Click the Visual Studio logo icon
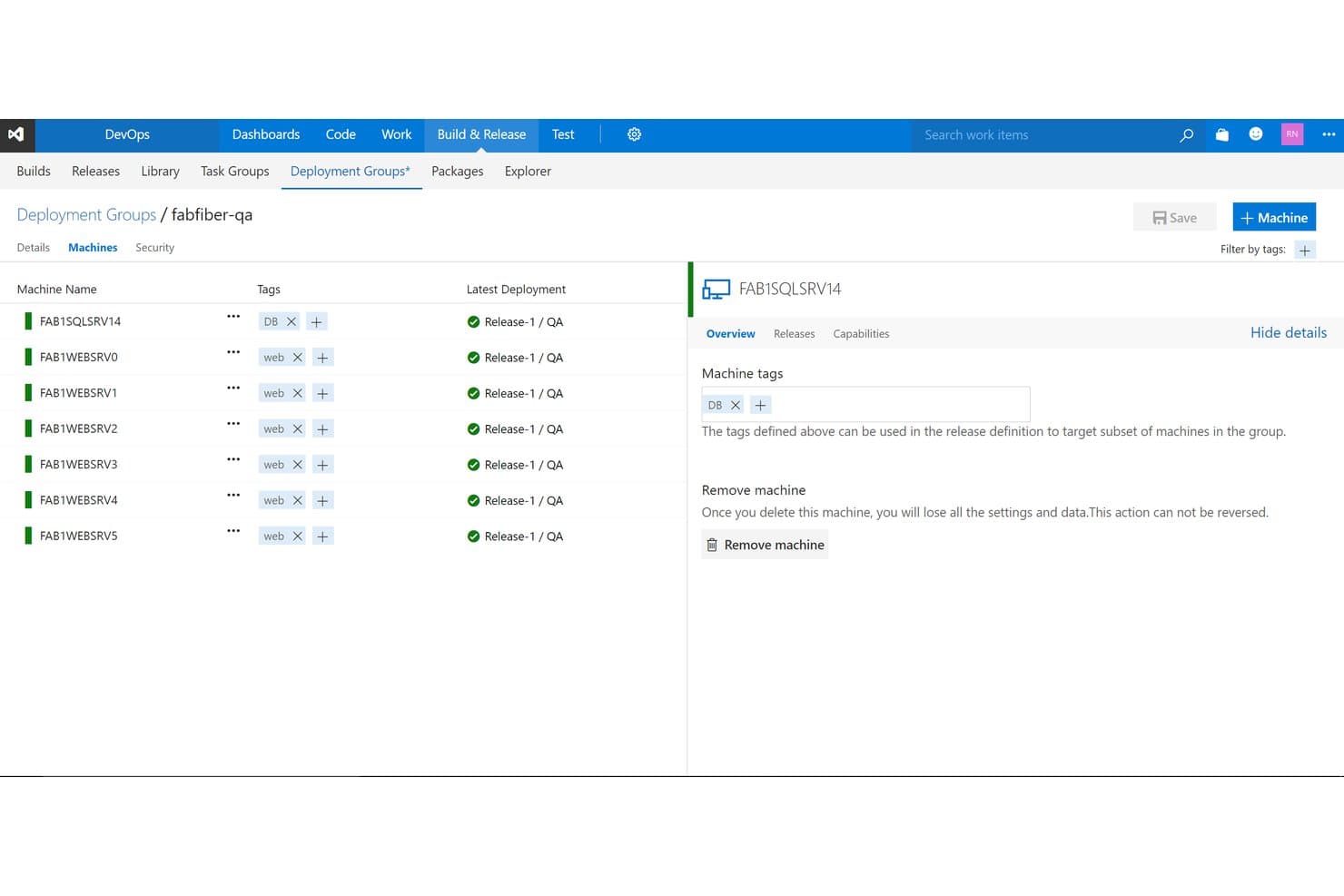 pyautogui.click(x=16, y=134)
